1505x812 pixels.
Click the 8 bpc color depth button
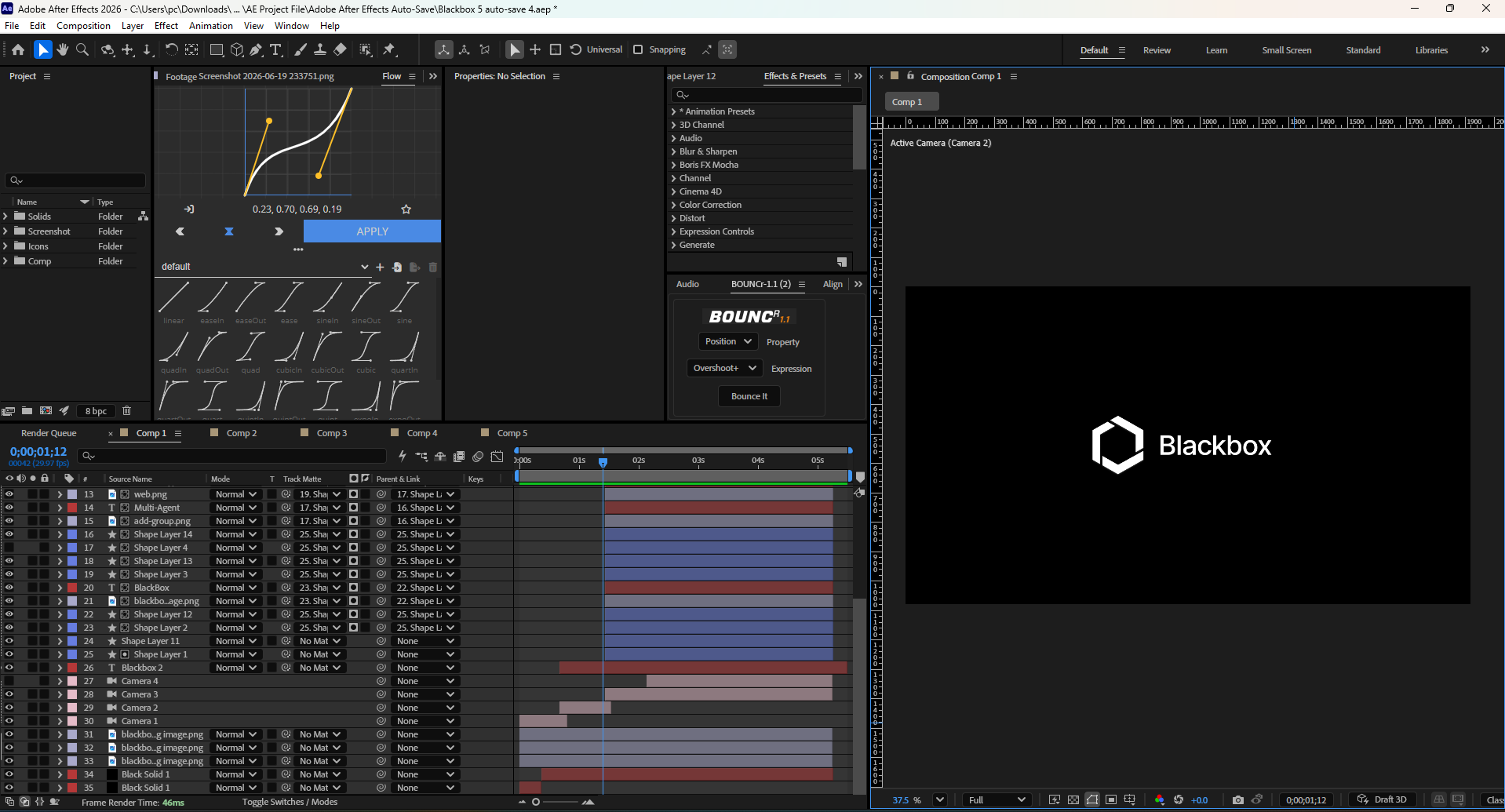(96, 411)
